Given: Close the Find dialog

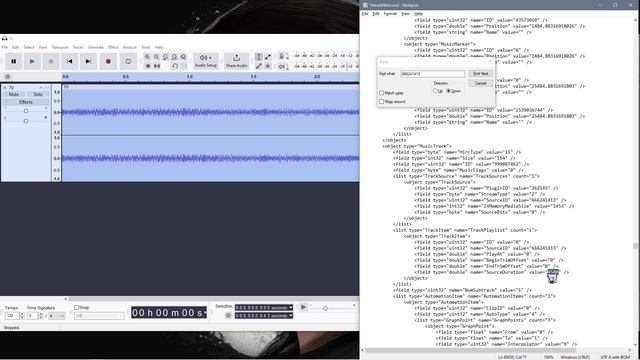Looking at the screenshot, I should (490, 62).
